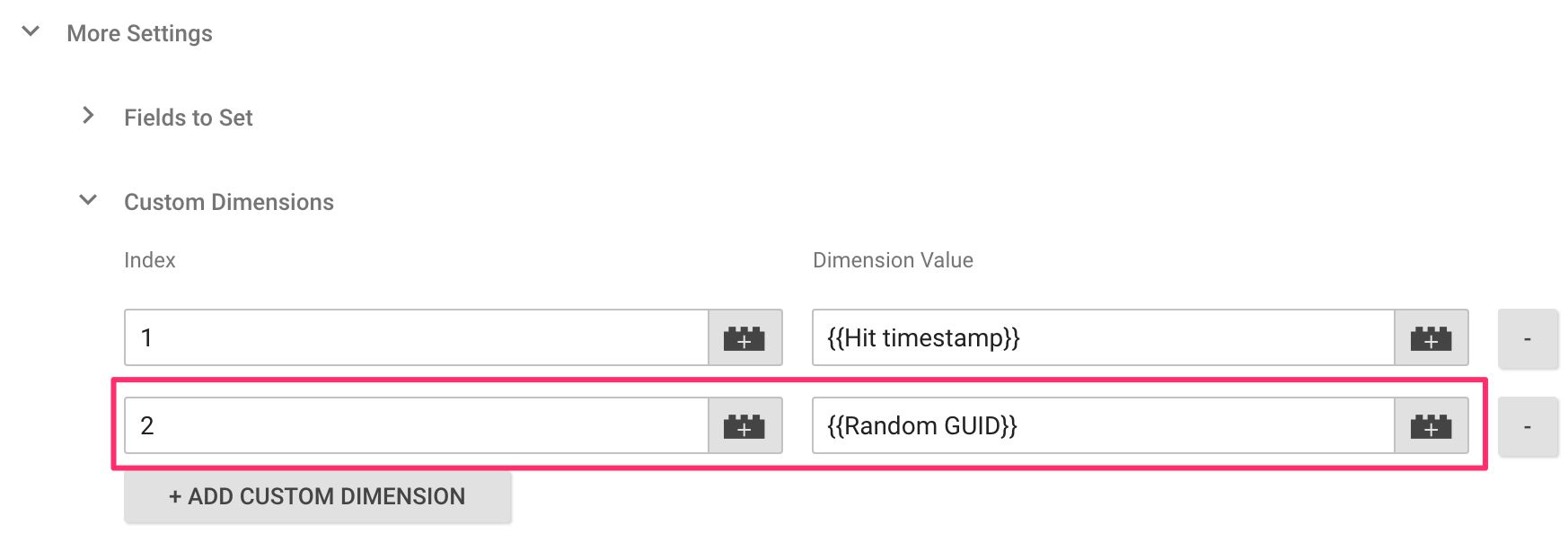
Task: Open variable picker beside {{Hit timestamp}}
Action: click(x=1431, y=337)
